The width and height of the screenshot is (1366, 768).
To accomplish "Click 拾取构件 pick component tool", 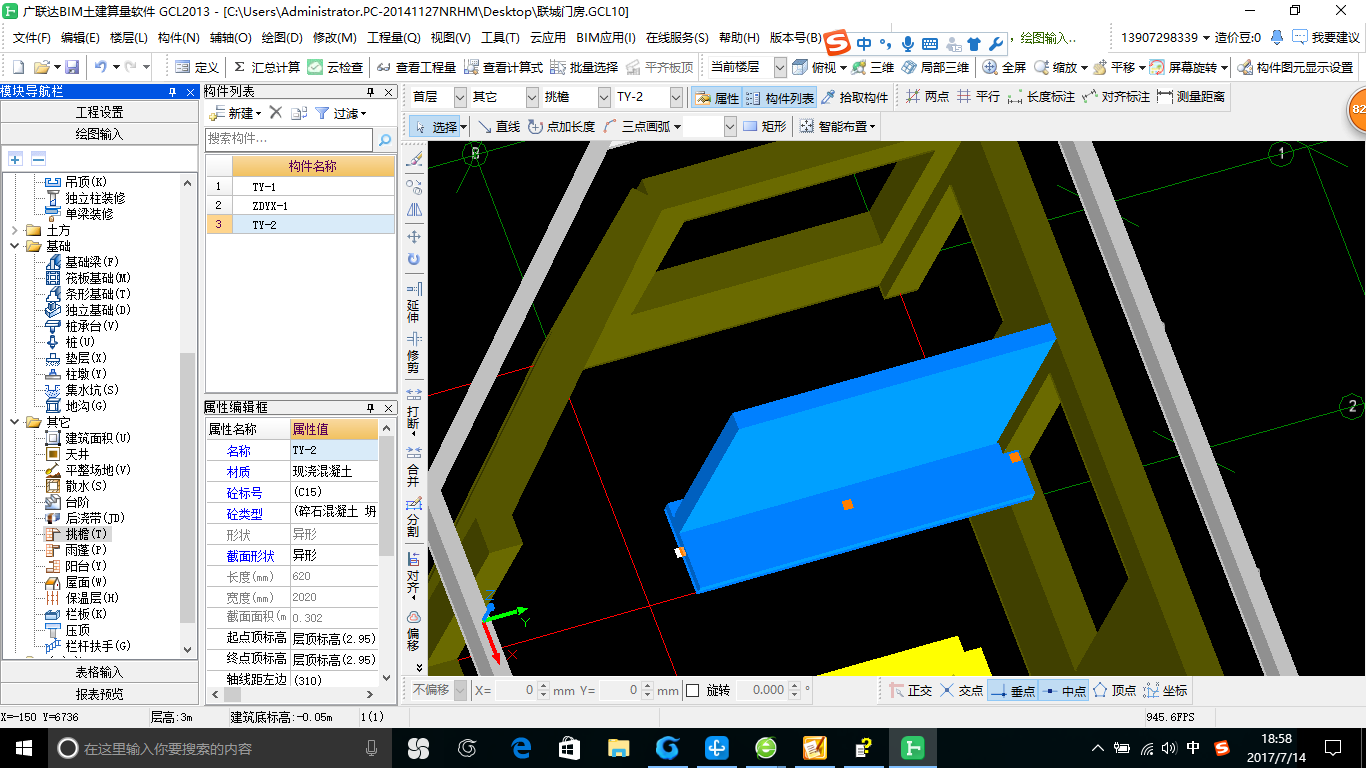I will coord(855,98).
